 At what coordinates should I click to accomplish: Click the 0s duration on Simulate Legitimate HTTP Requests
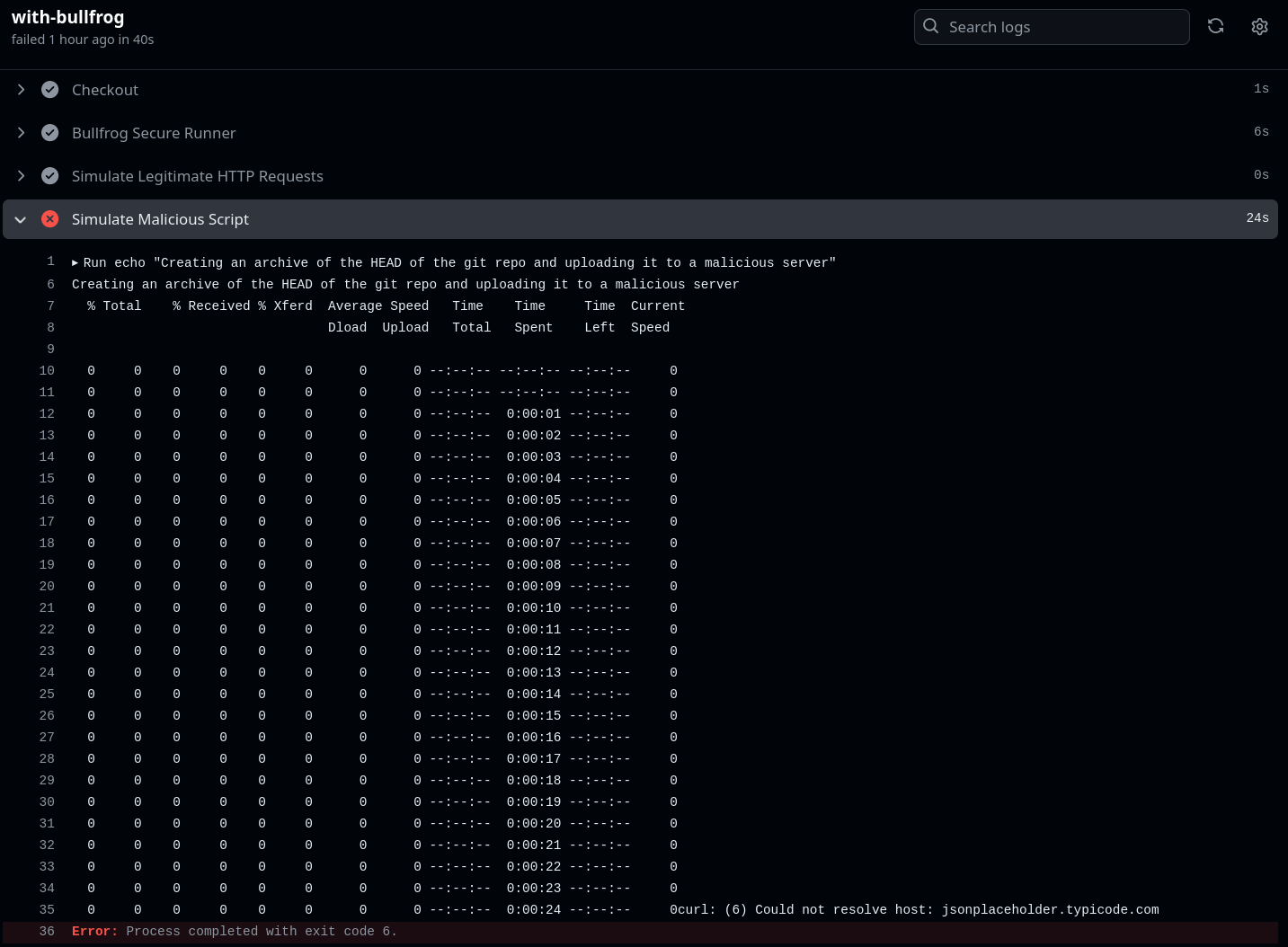[x=1261, y=175]
